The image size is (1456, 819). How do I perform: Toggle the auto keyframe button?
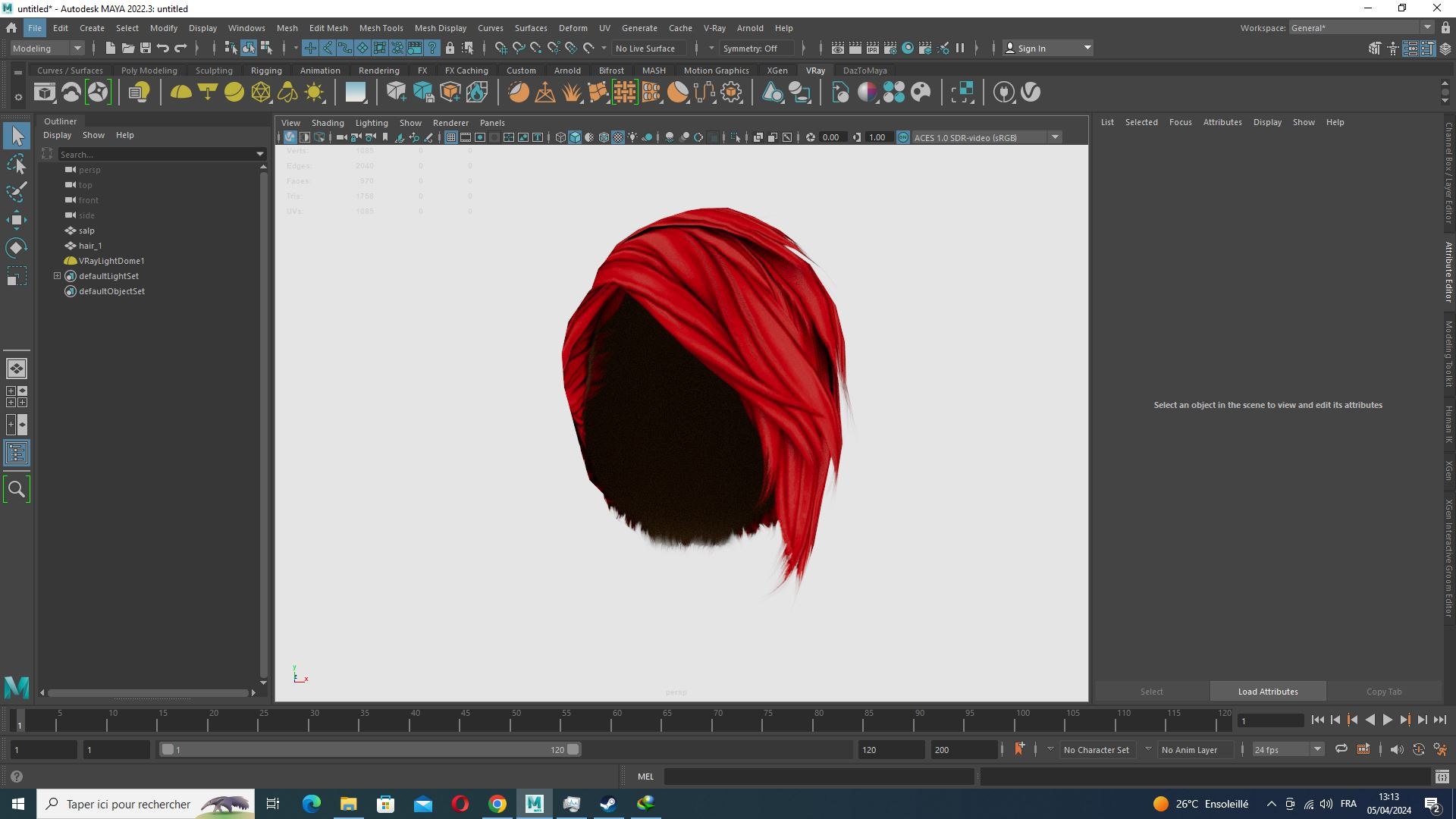[1019, 749]
